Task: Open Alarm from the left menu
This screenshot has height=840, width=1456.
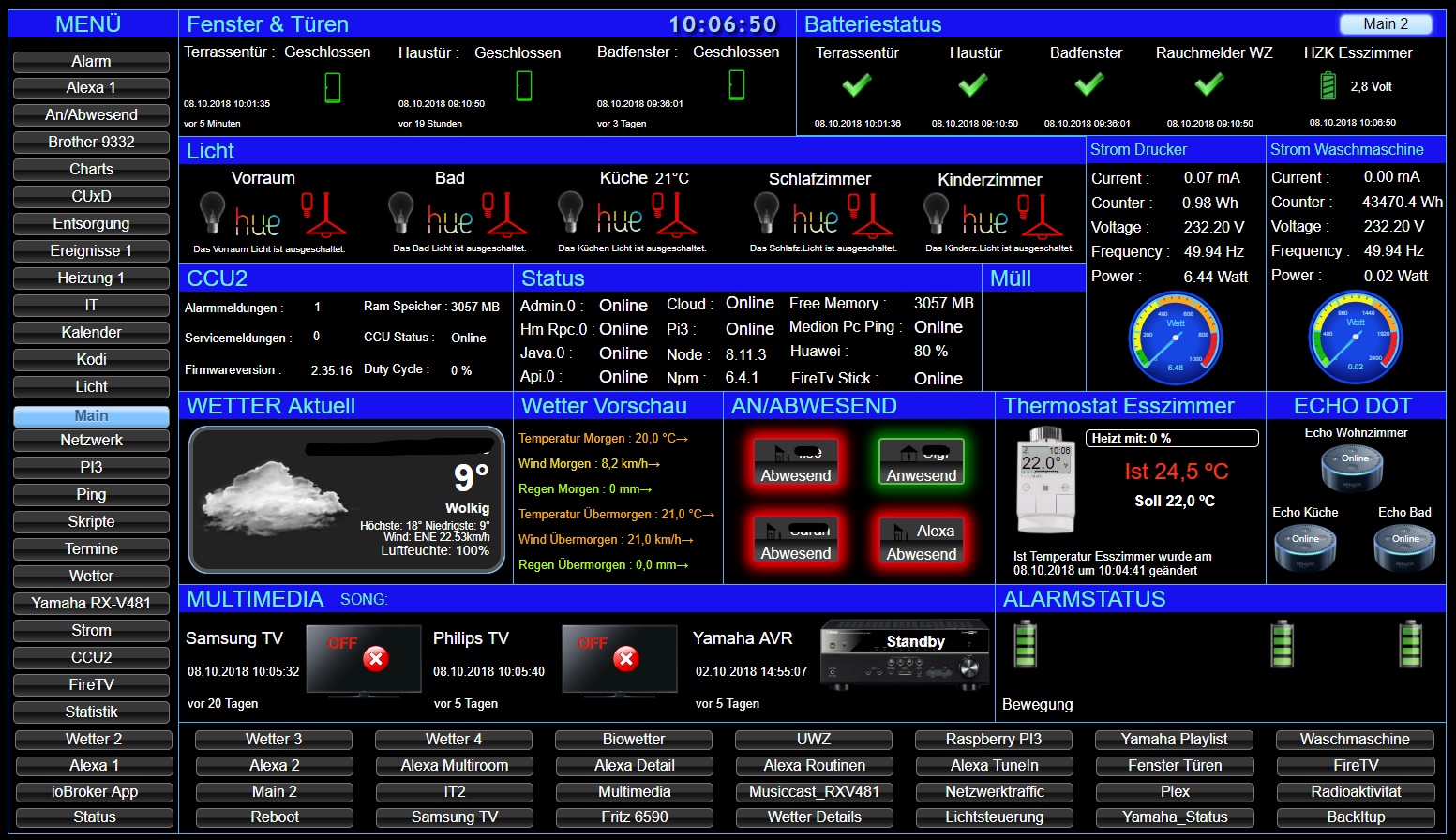Action: coord(91,62)
